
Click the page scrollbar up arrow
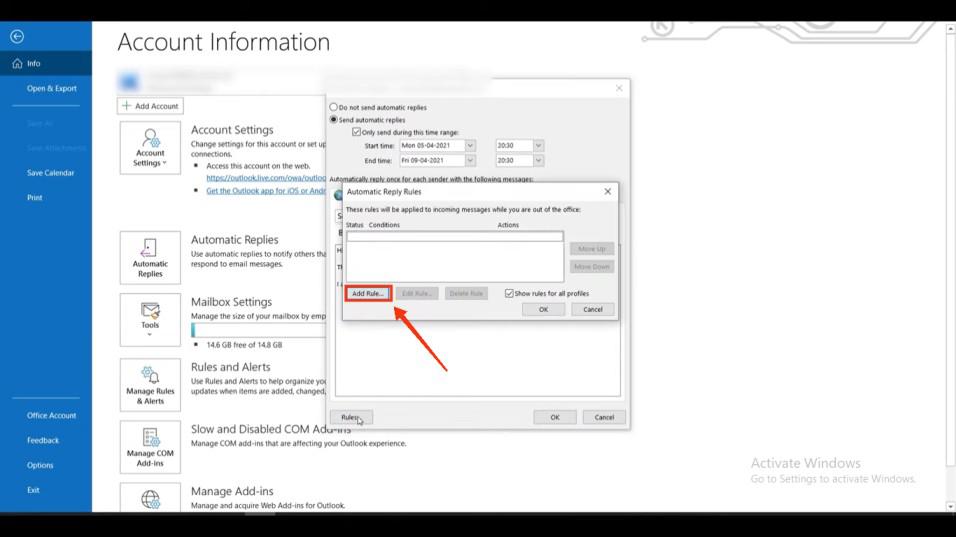click(x=951, y=28)
